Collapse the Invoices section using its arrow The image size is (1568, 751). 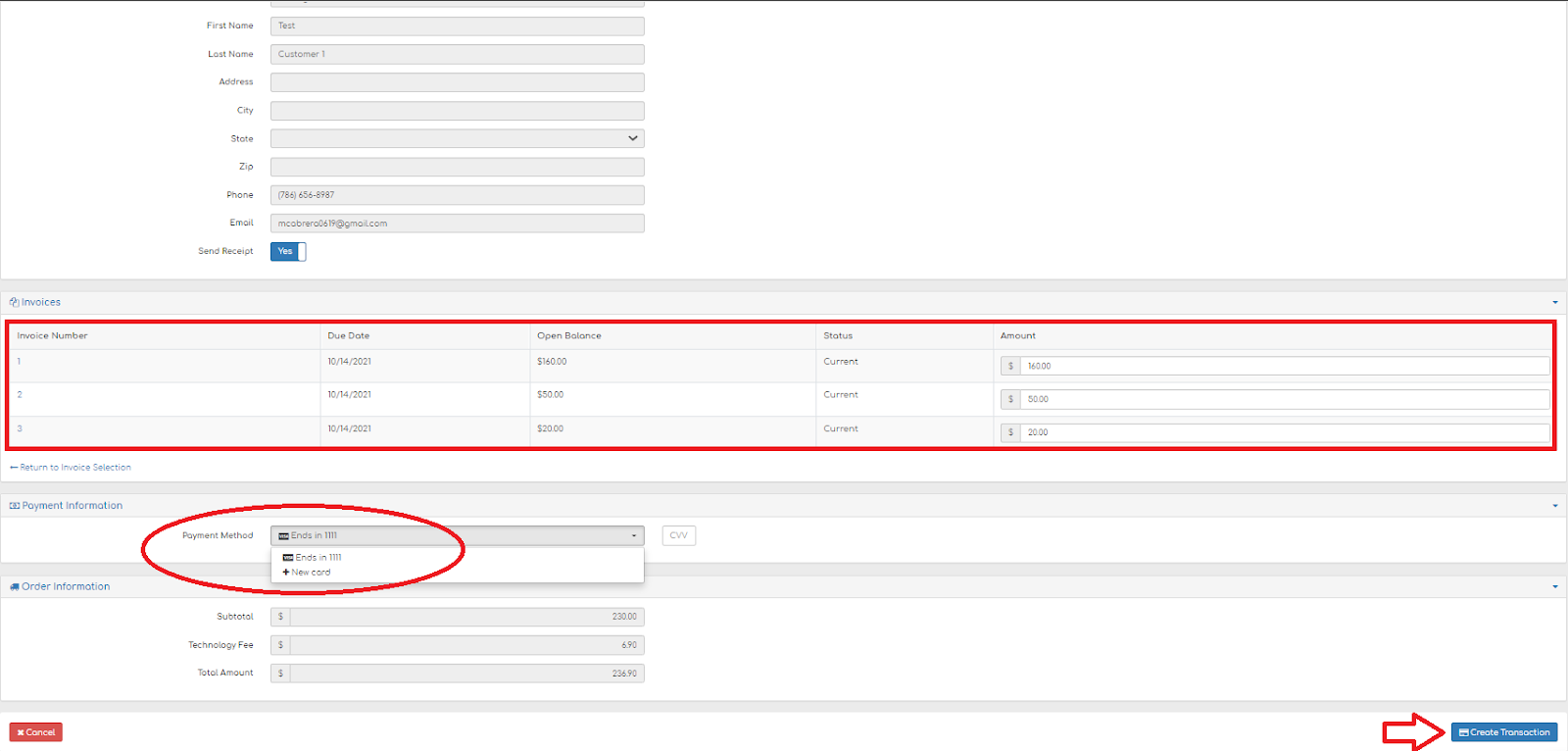1554,303
